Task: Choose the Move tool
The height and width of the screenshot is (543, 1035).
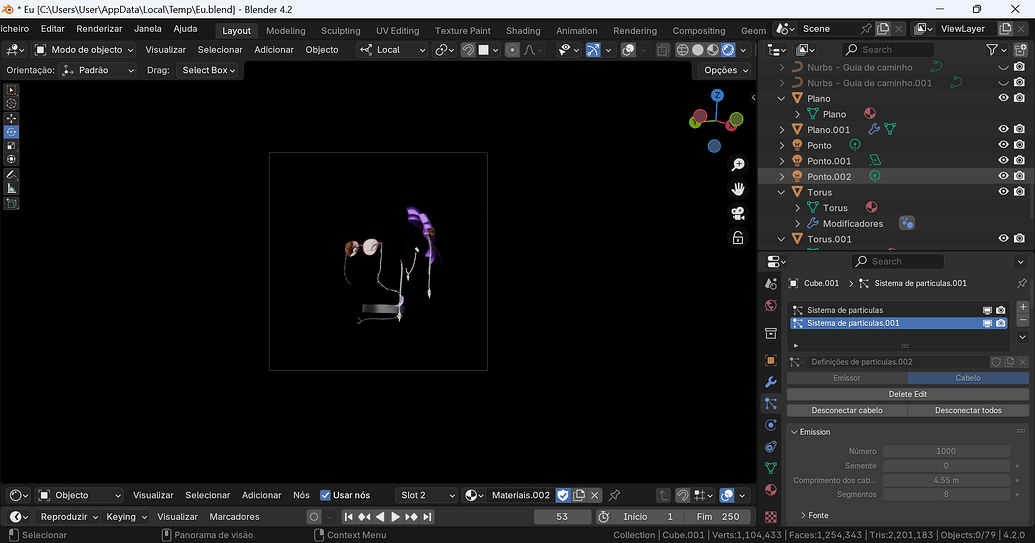Action: pos(11,119)
